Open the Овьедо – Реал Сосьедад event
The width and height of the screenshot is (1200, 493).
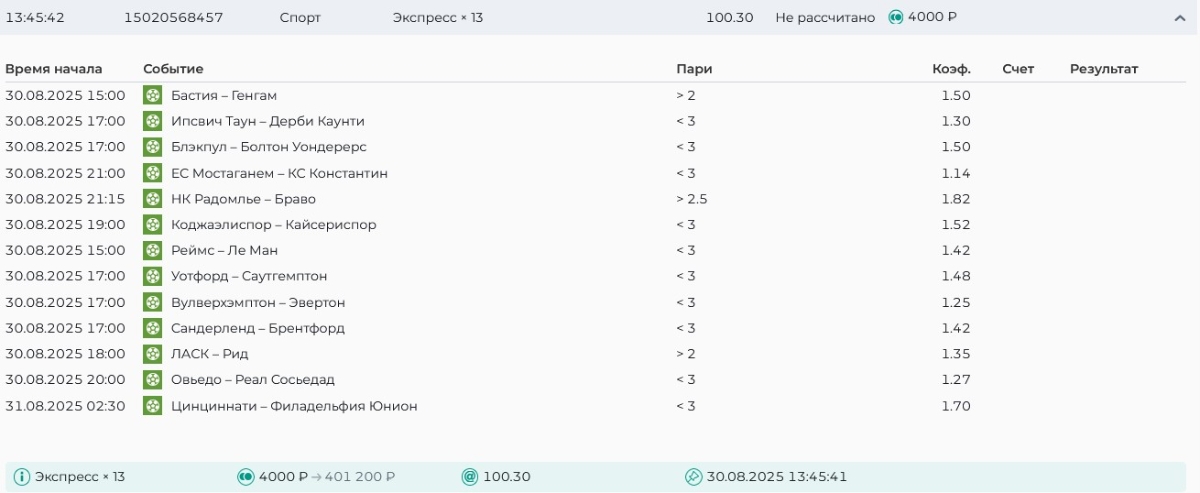point(253,380)
